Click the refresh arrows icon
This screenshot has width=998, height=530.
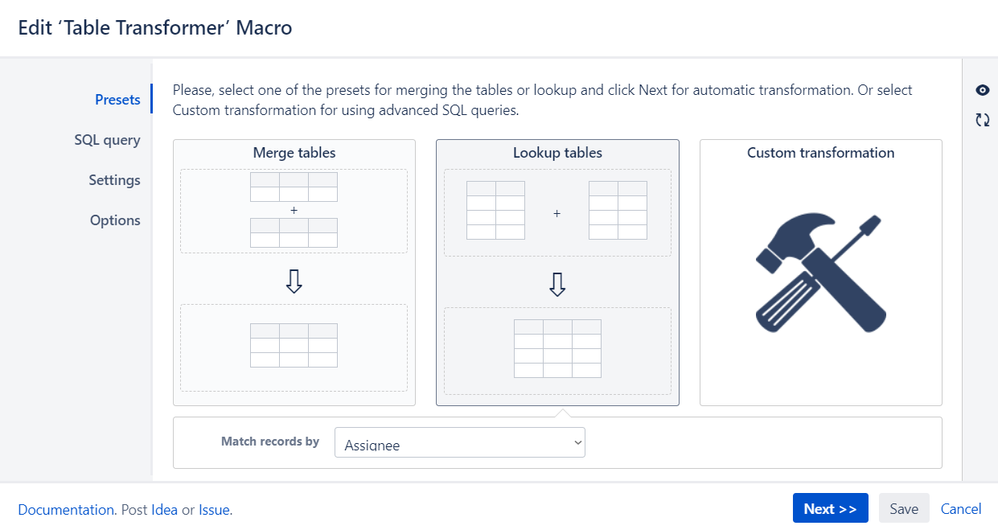pos(982,120)
